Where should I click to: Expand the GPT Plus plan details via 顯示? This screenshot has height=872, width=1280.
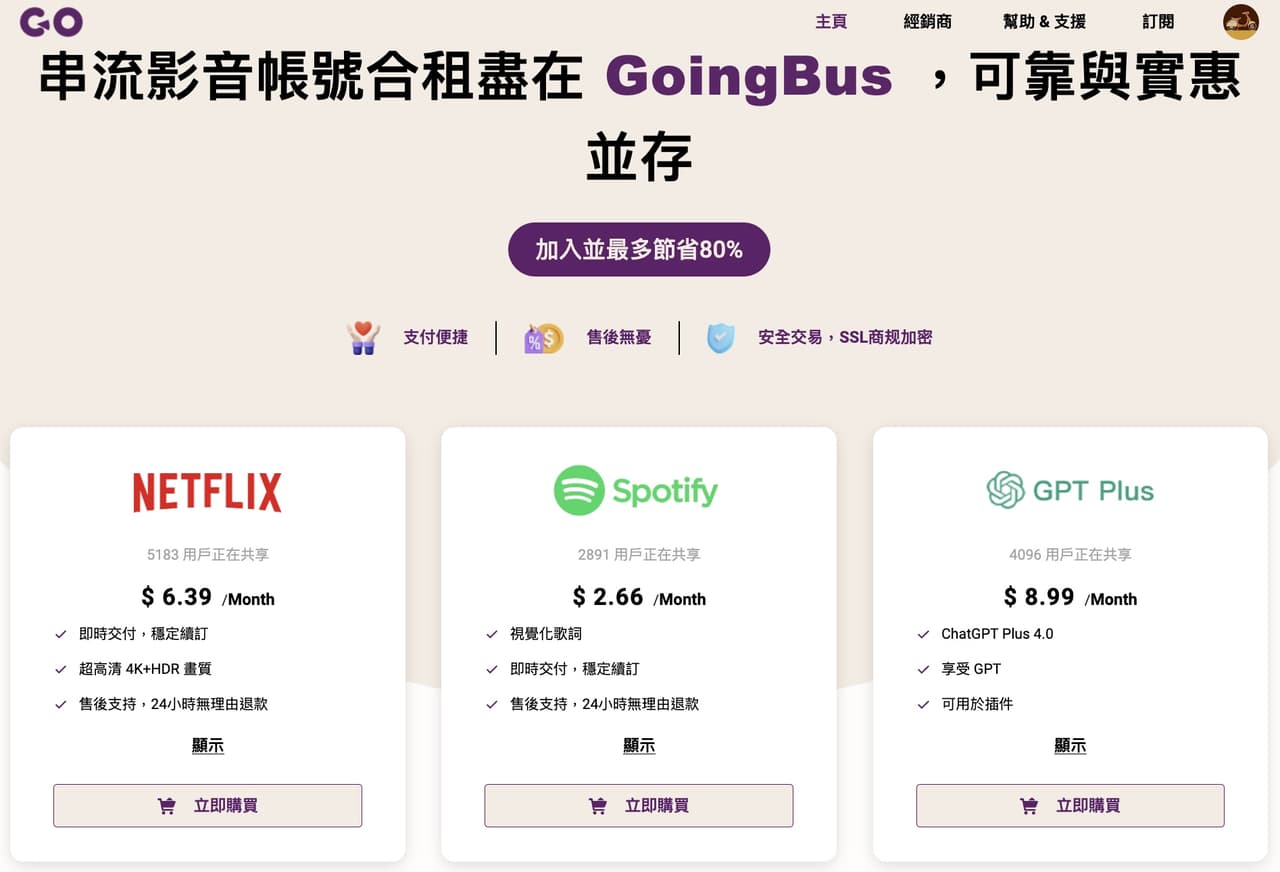coord(1070,745)
